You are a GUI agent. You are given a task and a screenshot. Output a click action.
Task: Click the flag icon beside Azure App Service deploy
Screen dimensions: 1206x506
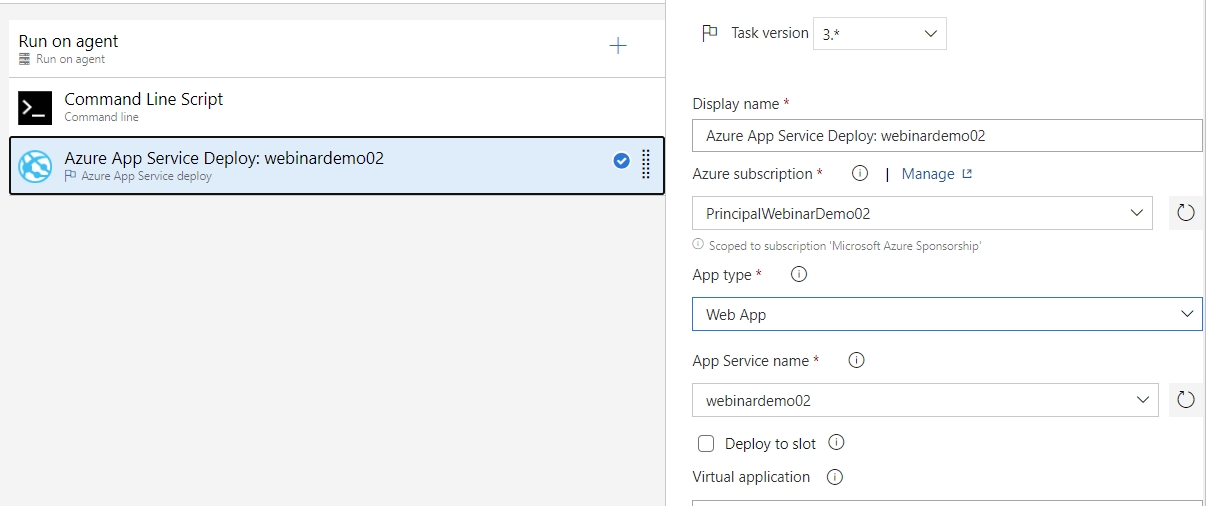[x=70, y=176]
